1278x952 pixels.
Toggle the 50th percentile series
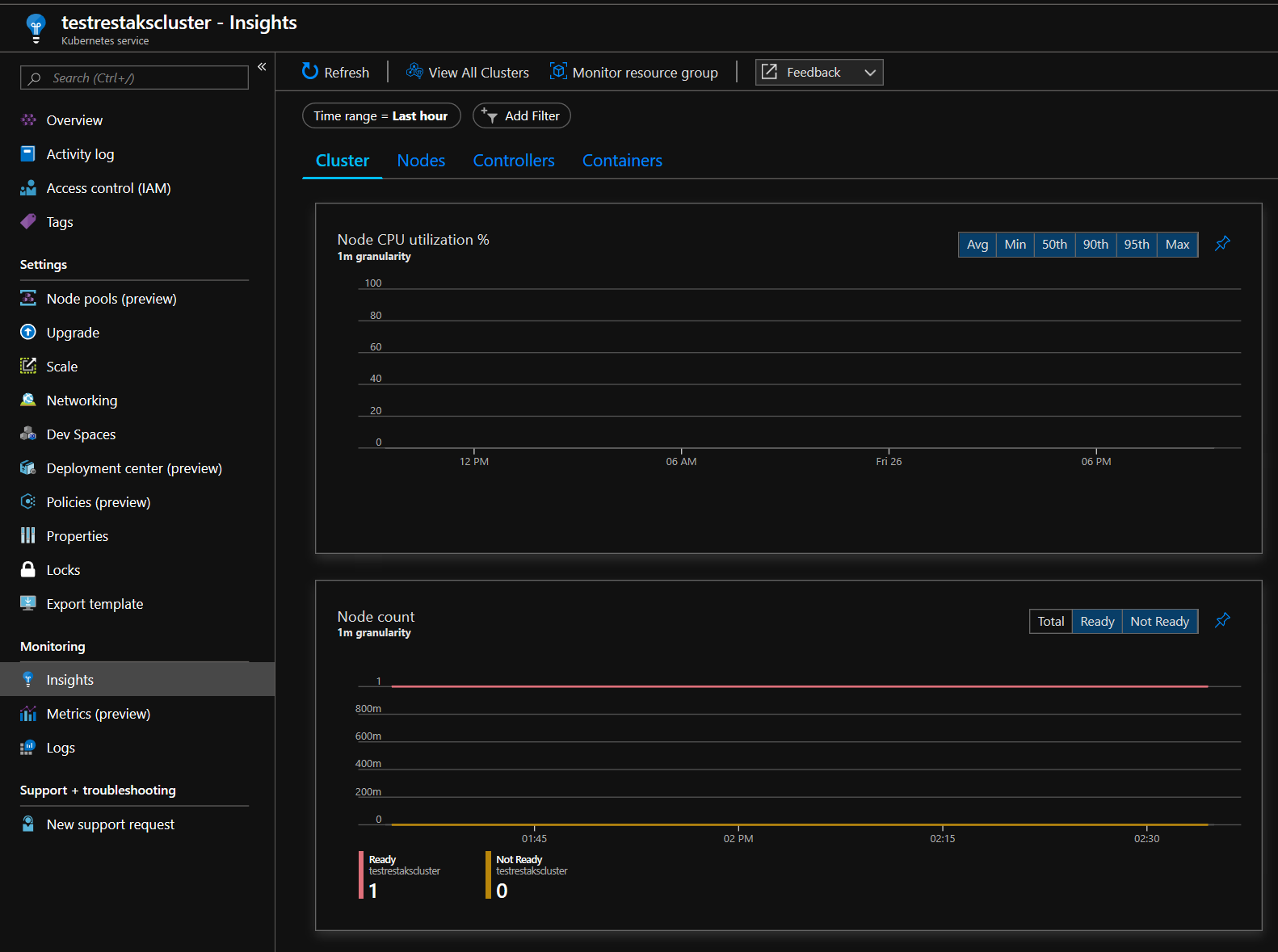coord(1054,245)
